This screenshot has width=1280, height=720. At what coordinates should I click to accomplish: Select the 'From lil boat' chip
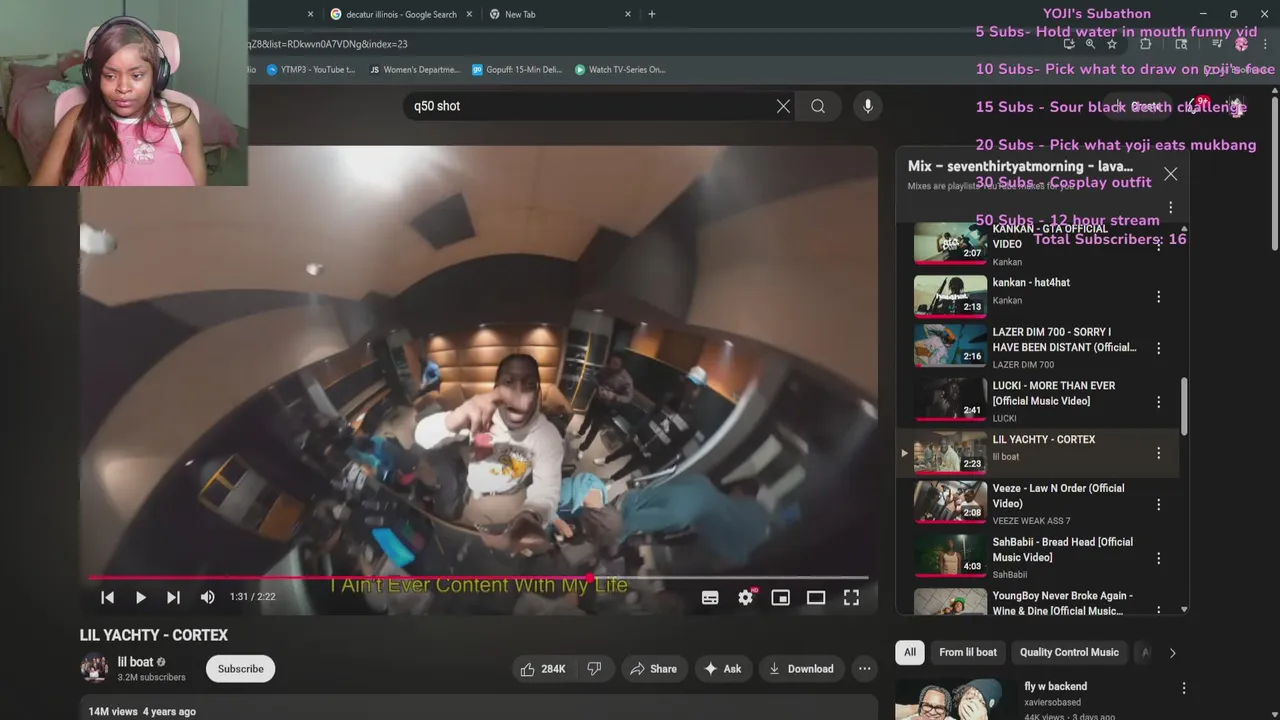[968, 652]
